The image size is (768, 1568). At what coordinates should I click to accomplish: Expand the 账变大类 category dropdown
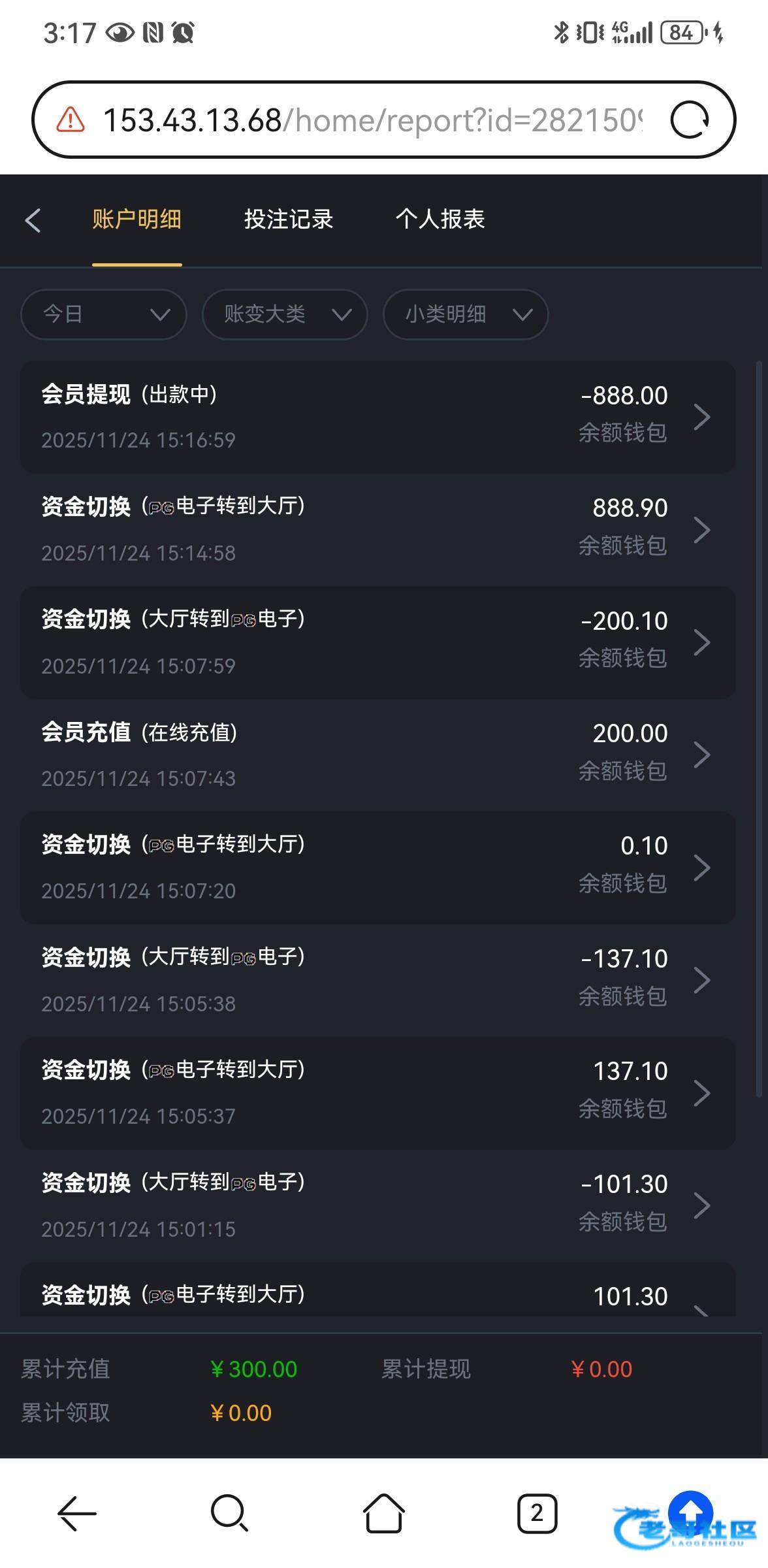pos(285,315)
